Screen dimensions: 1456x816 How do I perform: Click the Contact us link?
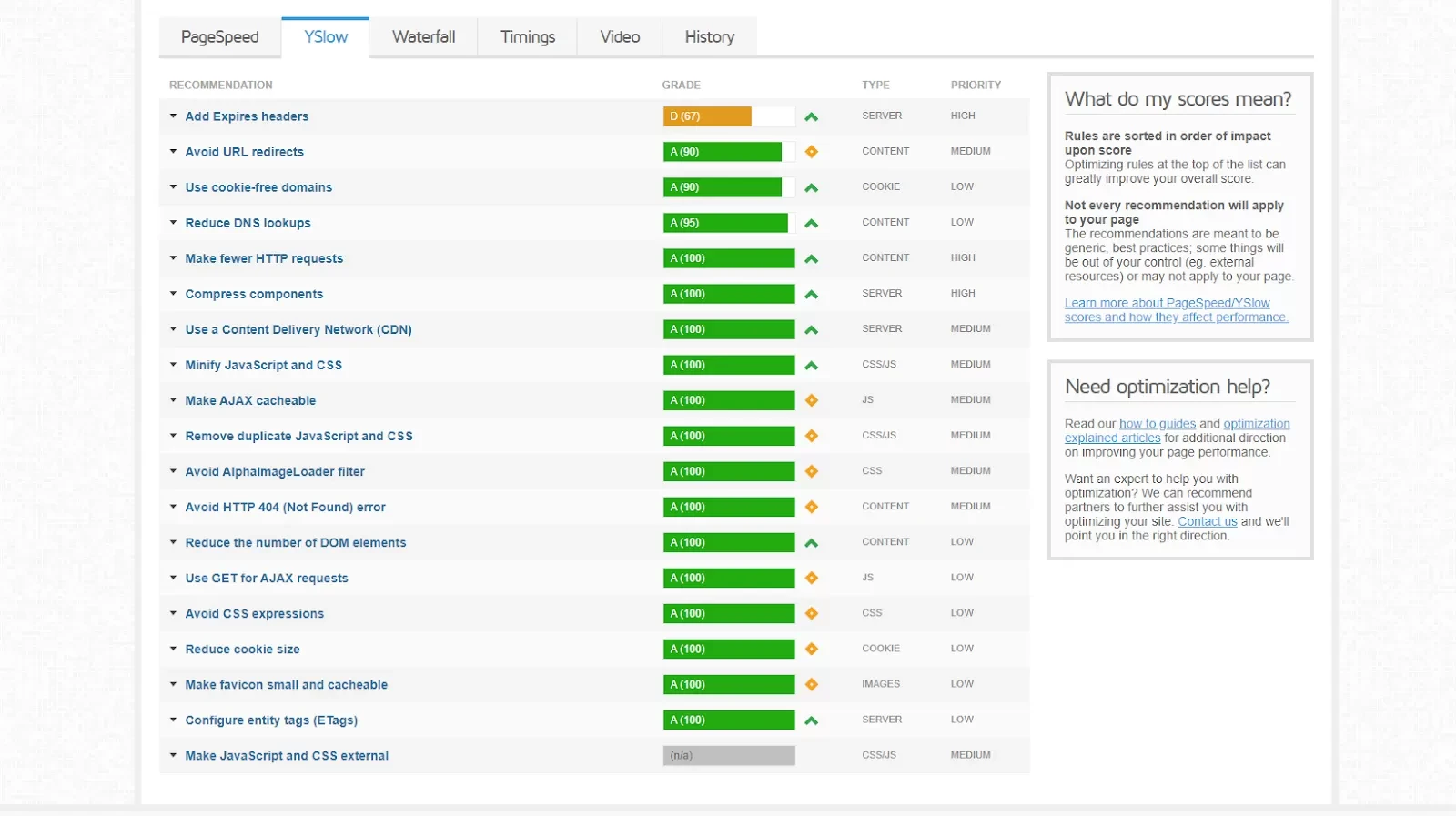1208,522
